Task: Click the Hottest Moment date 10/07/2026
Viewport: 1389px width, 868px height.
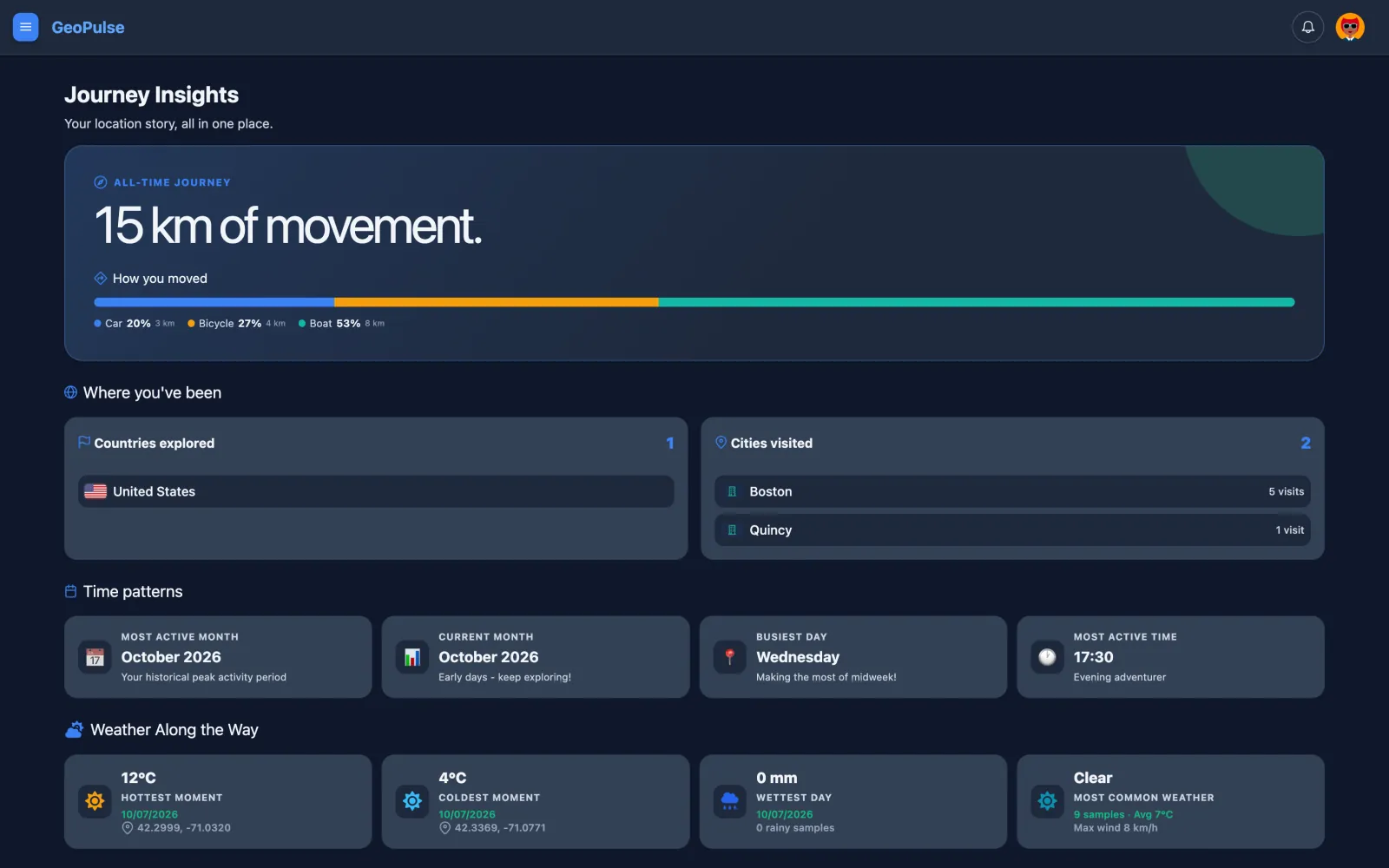Action: pos(149,814)
